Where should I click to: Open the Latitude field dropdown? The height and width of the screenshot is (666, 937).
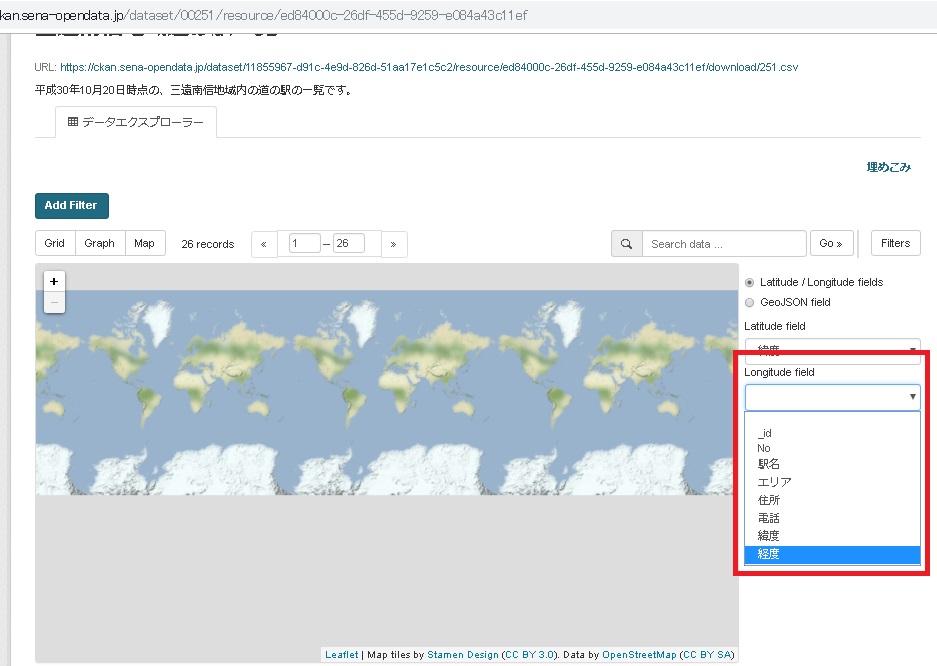click(831, 350)
